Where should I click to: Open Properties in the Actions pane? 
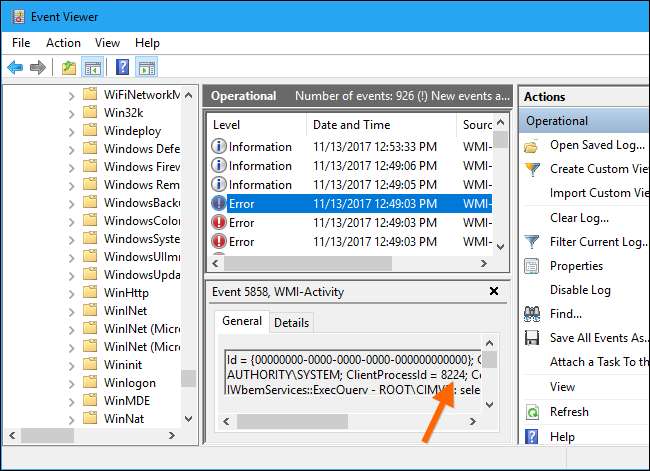[576, 266]
